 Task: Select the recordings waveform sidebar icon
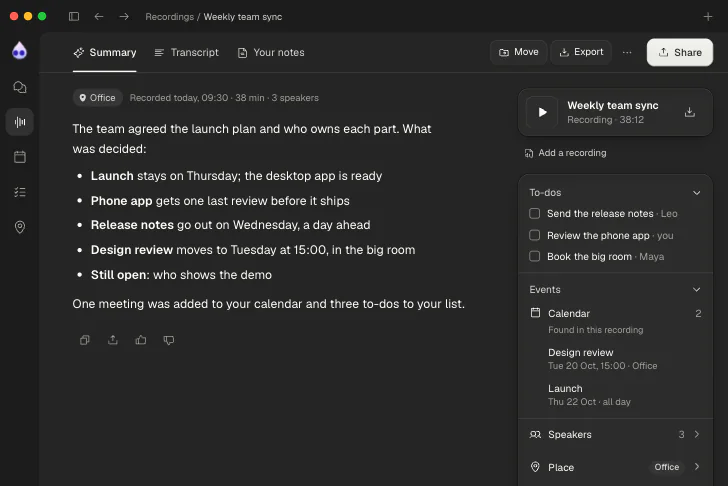click(20, 122)
